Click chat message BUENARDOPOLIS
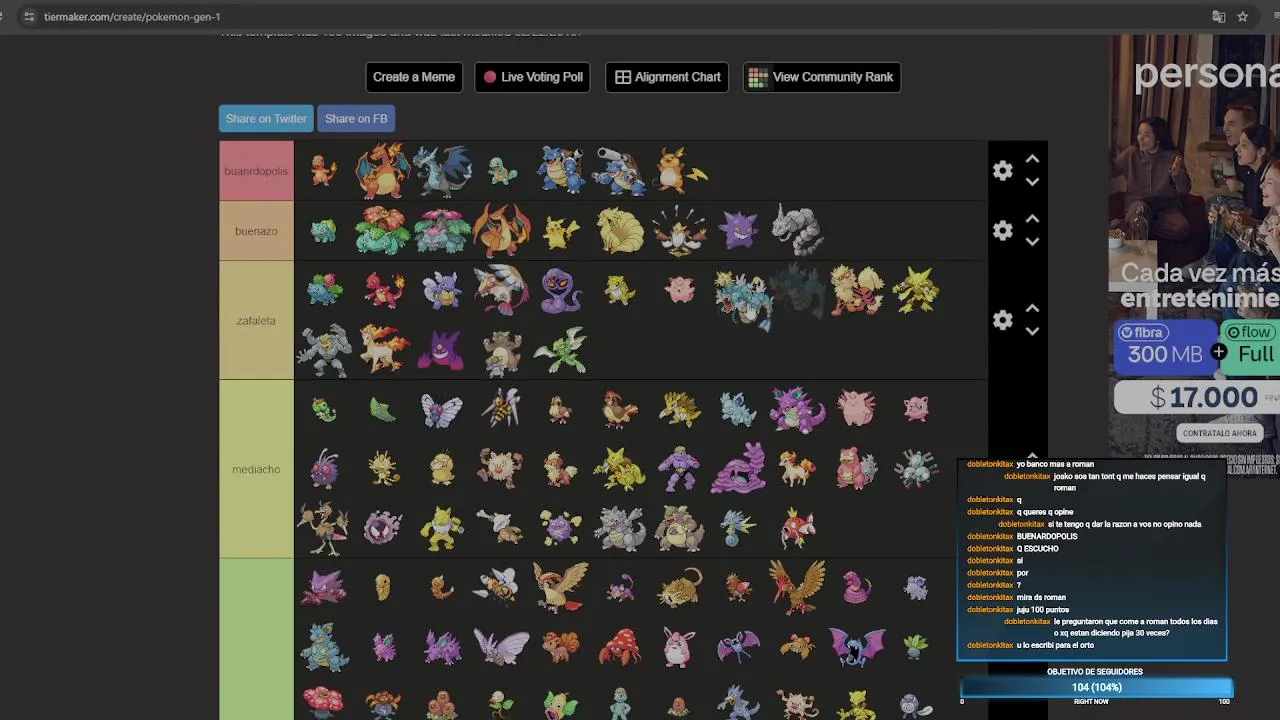 pyautogui.click(x=1047, y=536)
